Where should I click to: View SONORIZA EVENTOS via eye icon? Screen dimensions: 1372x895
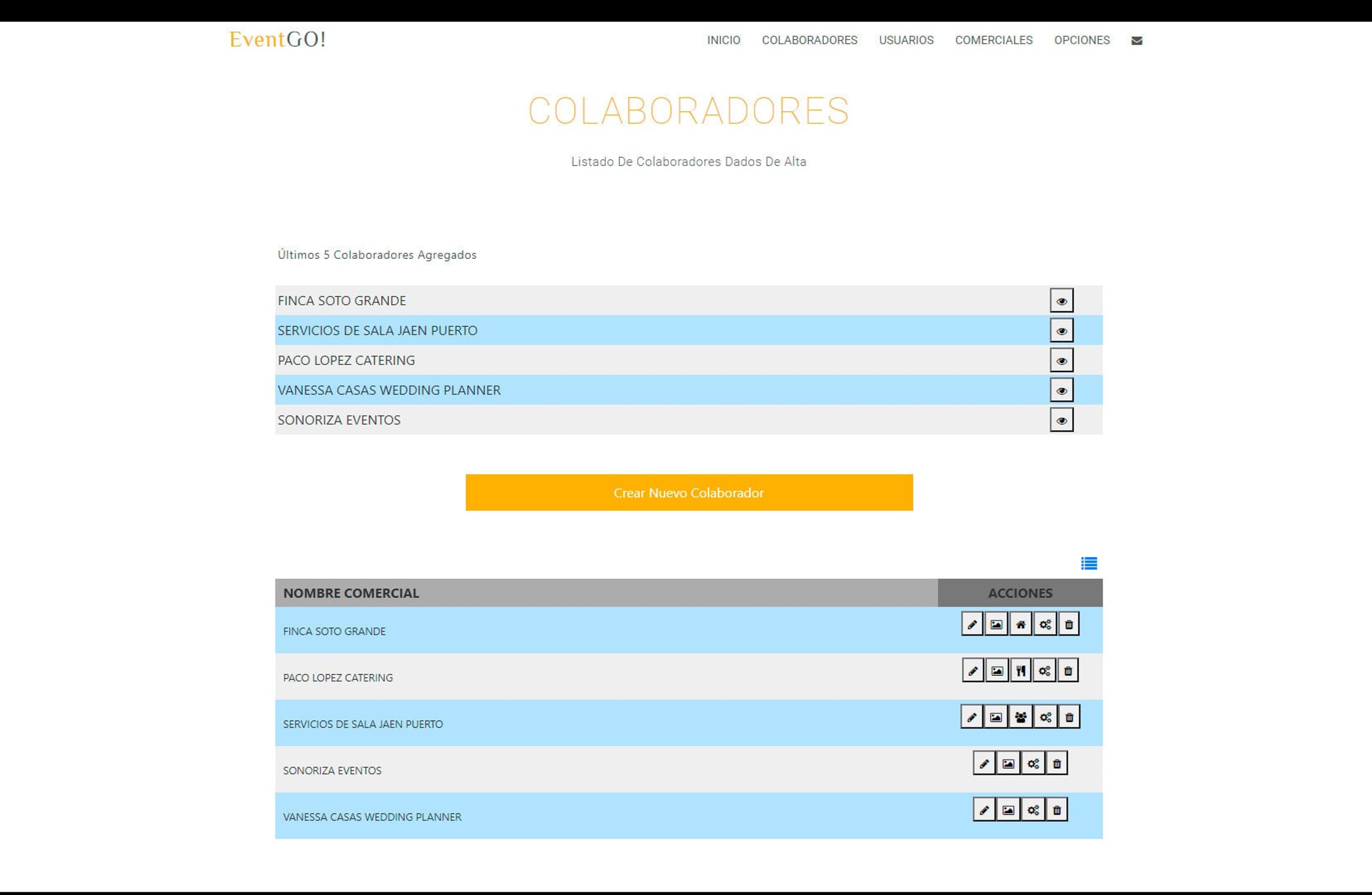click(x=1061, y=420)
